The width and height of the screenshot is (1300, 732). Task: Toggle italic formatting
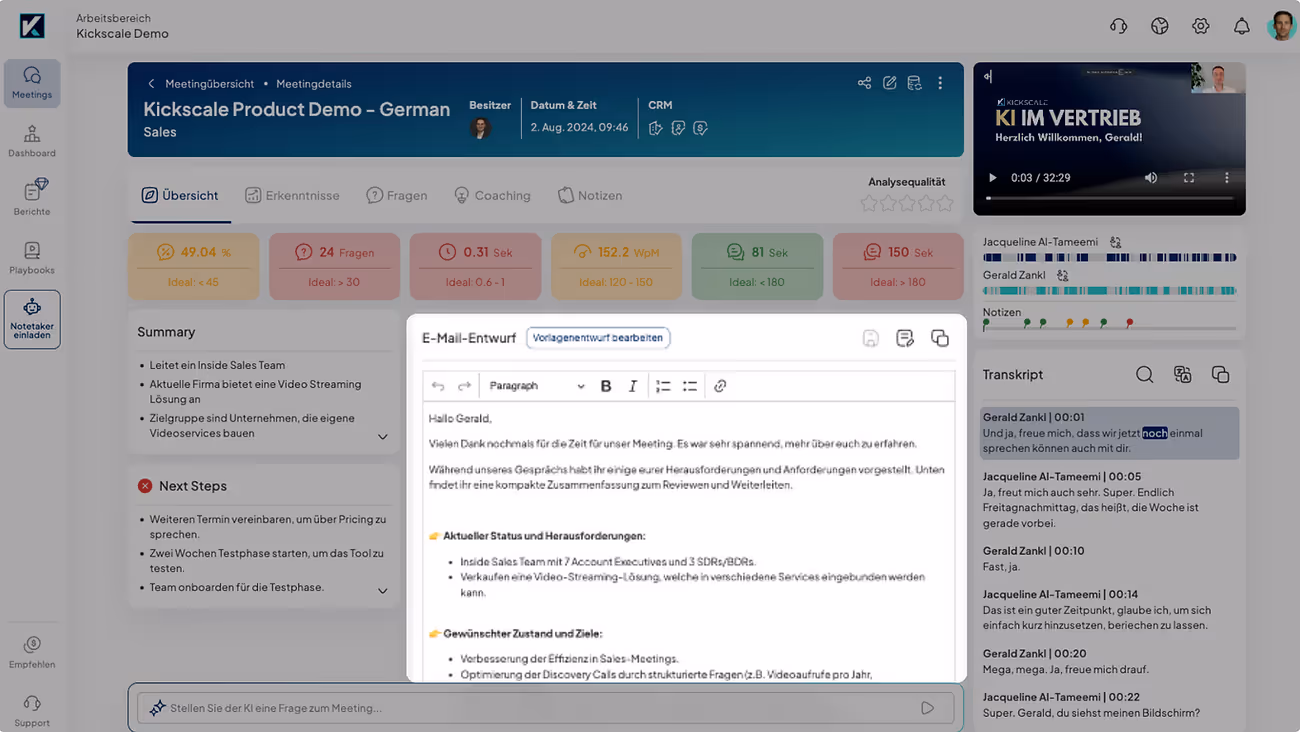point(633,386)
